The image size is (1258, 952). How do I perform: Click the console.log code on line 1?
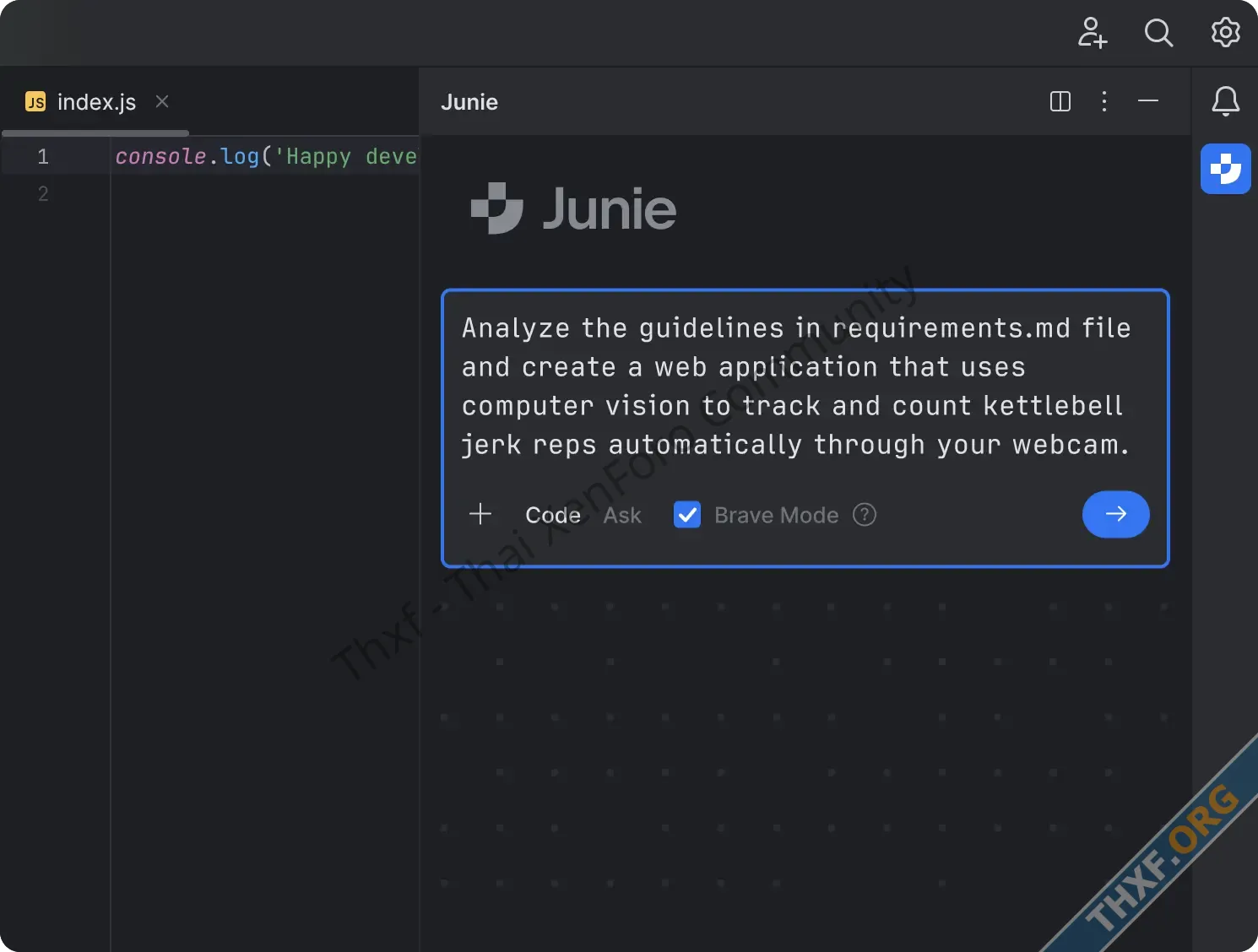(x=266, y=156)
